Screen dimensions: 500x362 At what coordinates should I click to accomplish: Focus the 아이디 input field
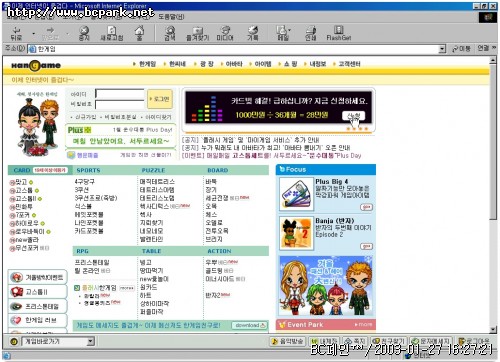click(x=120, y=94)
